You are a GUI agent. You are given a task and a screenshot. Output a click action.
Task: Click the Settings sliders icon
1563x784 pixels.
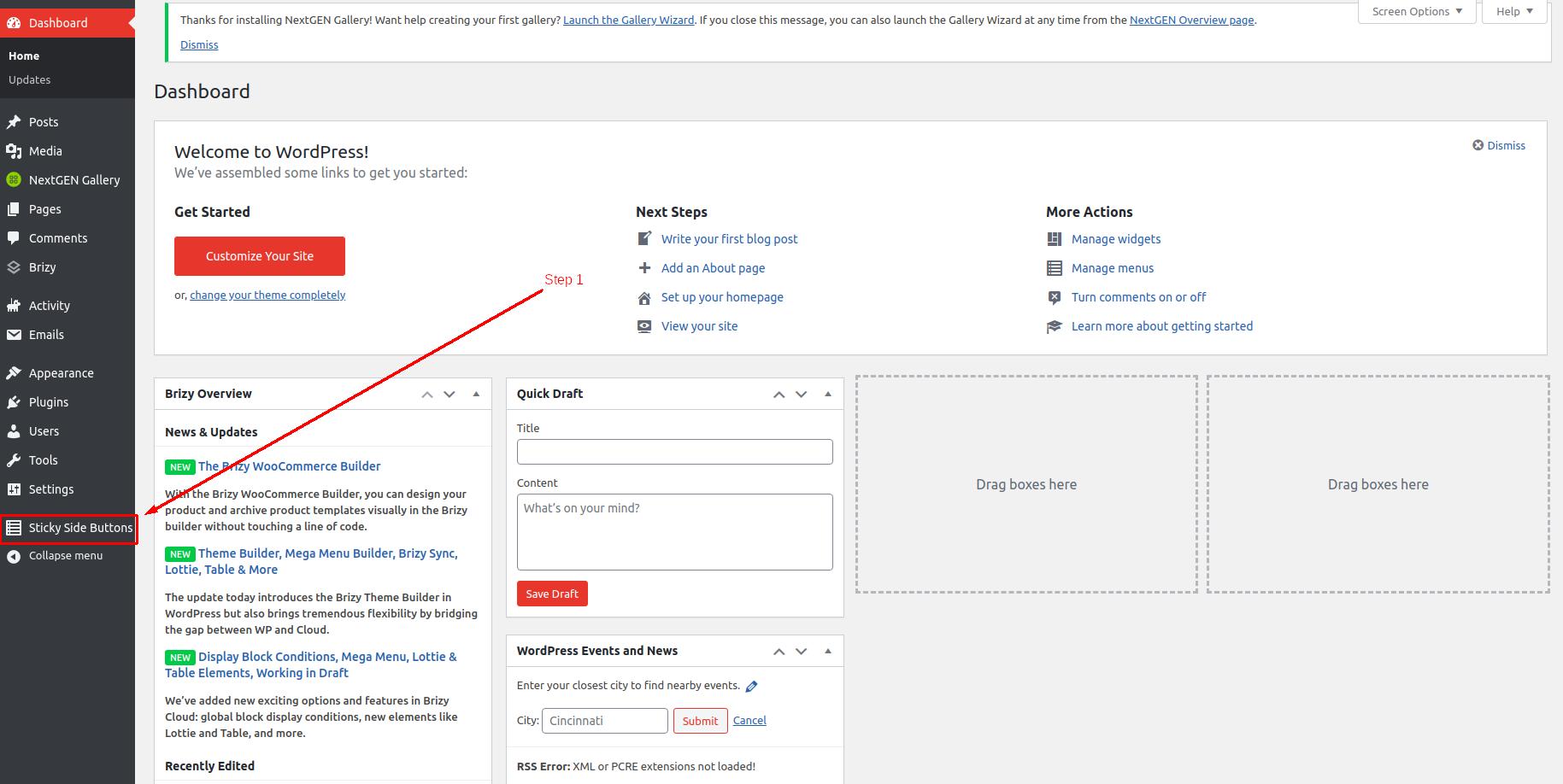tap(14, 489)
